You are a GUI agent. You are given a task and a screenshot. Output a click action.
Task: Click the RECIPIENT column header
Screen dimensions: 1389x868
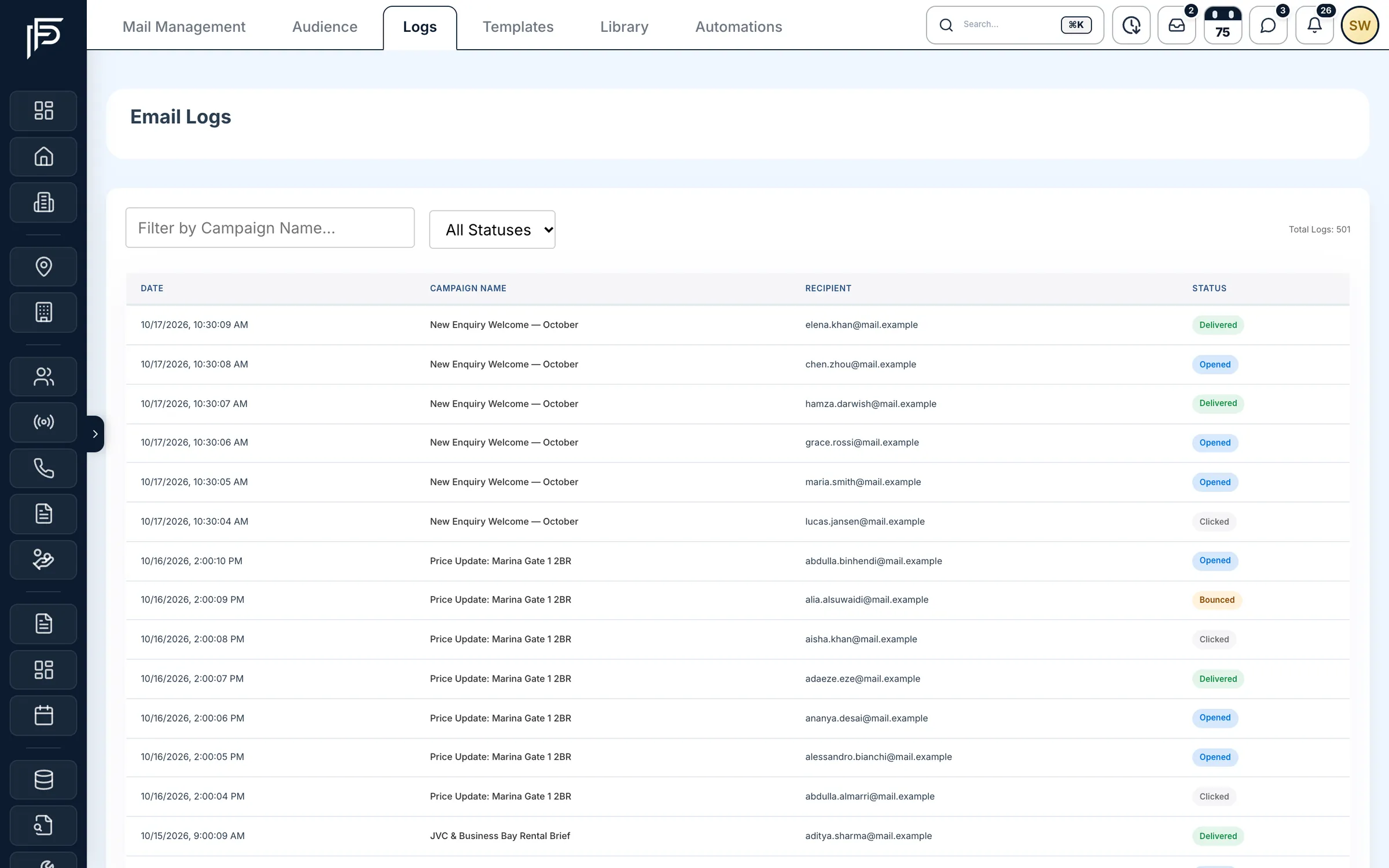[x=828, y=288]
